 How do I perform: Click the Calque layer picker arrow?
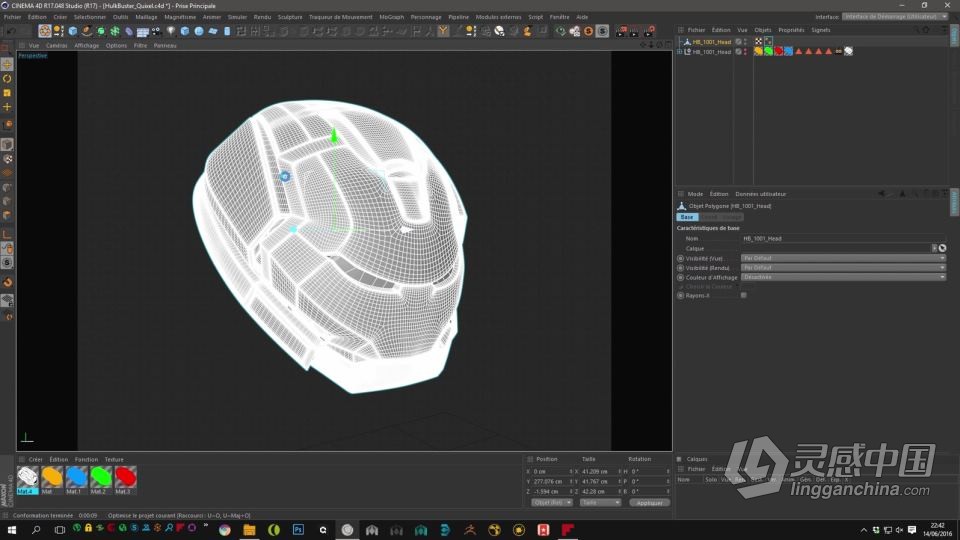point(934,248)
